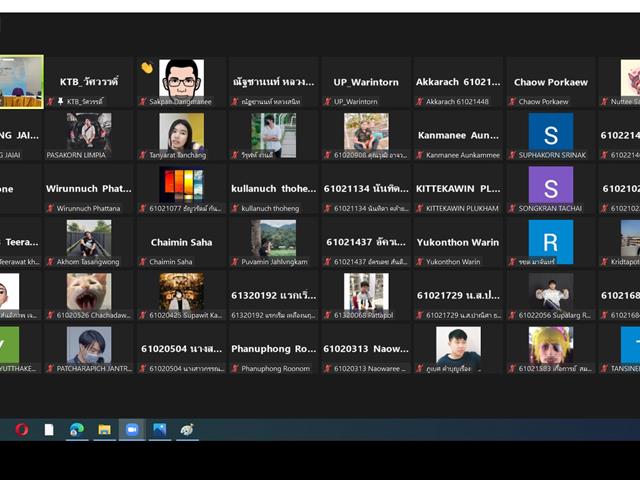This screenshot has width=640, height=480.
Task: Open the Photos app in taskbar
Action: pyautogui.click(x=160, y=429)
